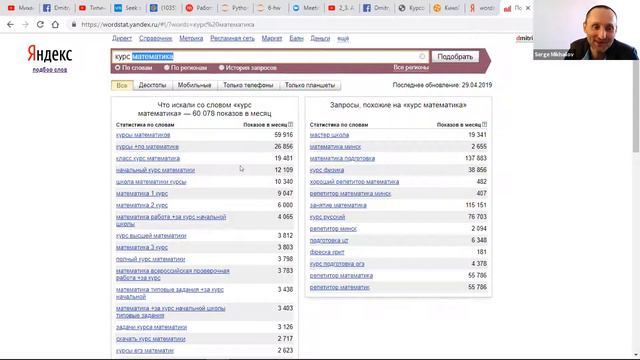This screenshot has width=640, height=360.
Task: Switch to the '6-hw' browser tab
Action: point(269,8)
